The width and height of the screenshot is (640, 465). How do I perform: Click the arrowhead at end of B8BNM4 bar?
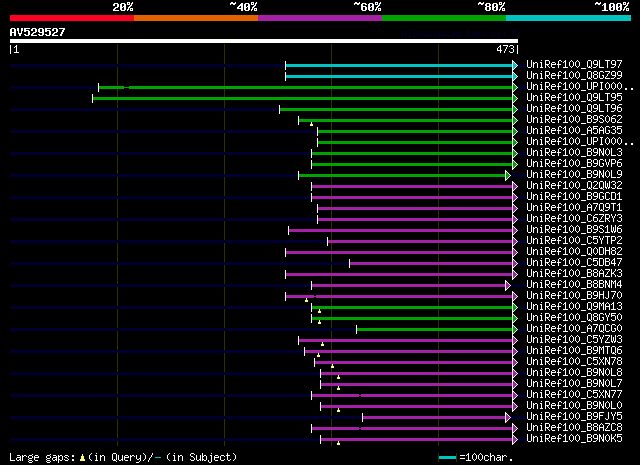pyautogui.click(x=508, y=286)
